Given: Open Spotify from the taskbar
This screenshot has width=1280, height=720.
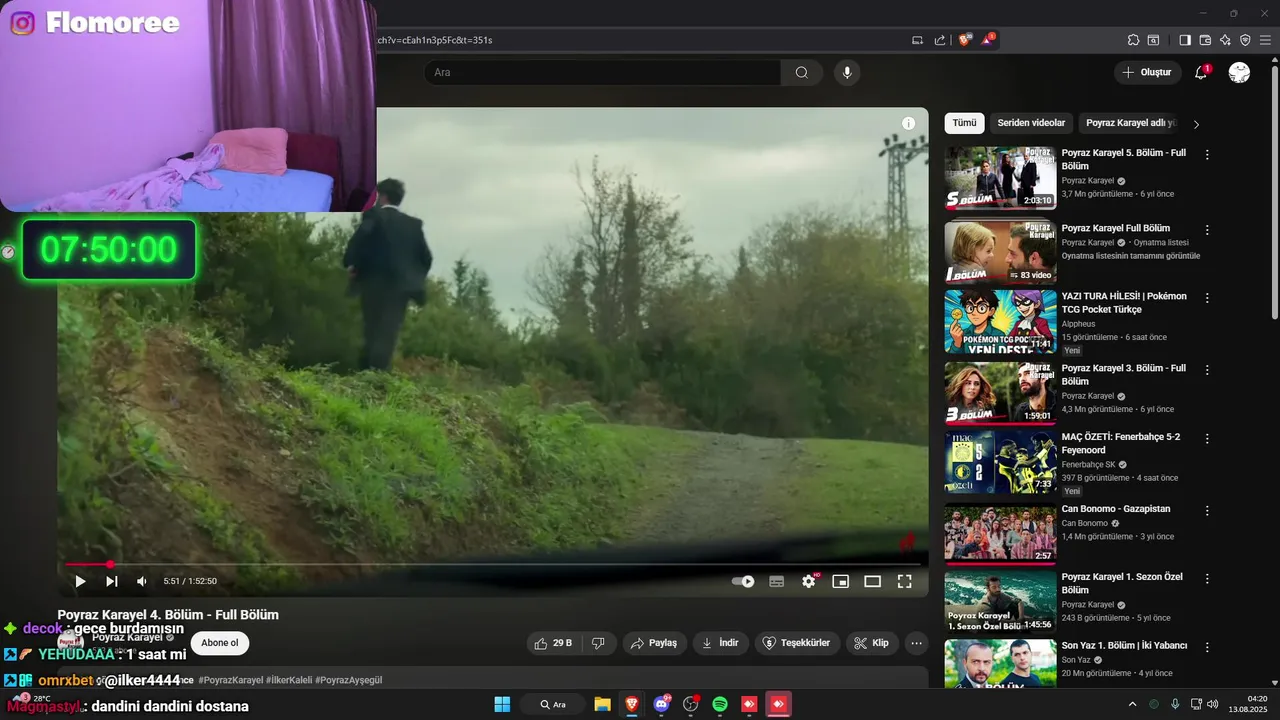Looking at the screenshot, I should click(720, 704).
